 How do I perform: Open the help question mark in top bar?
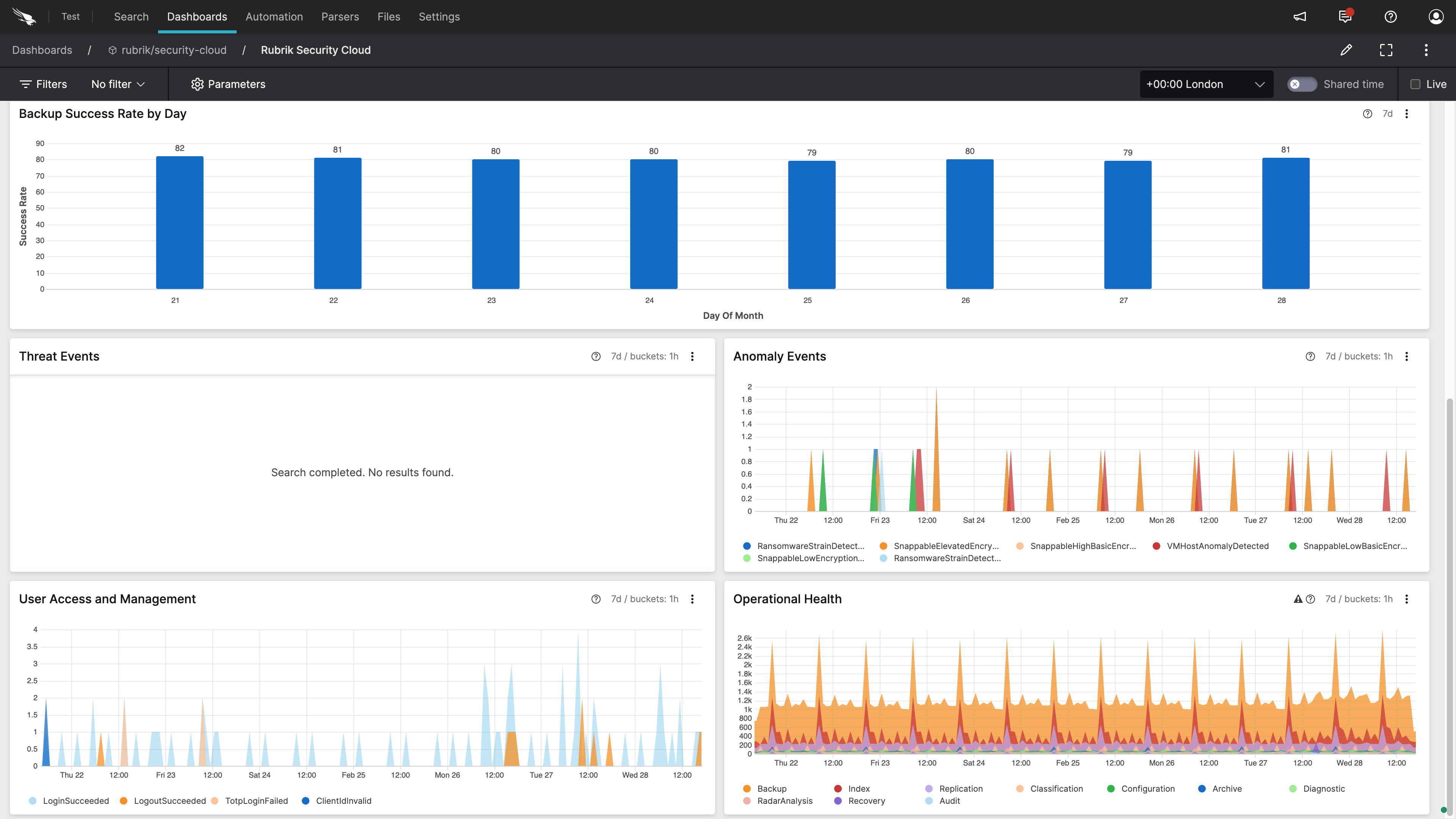[1390, 16]
